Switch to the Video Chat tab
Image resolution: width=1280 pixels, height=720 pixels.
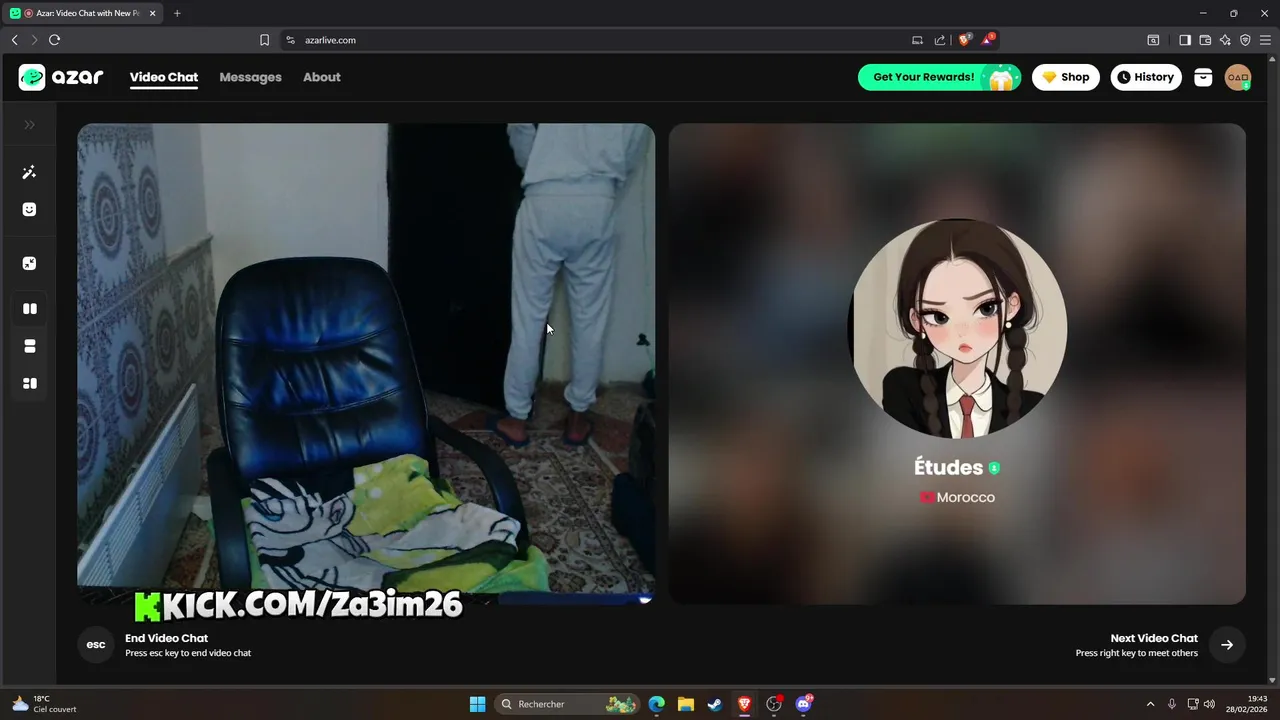point(164,77)
